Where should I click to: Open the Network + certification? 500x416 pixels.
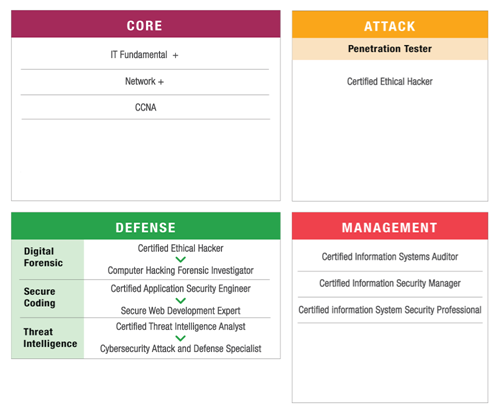click(x=144, y=81)
